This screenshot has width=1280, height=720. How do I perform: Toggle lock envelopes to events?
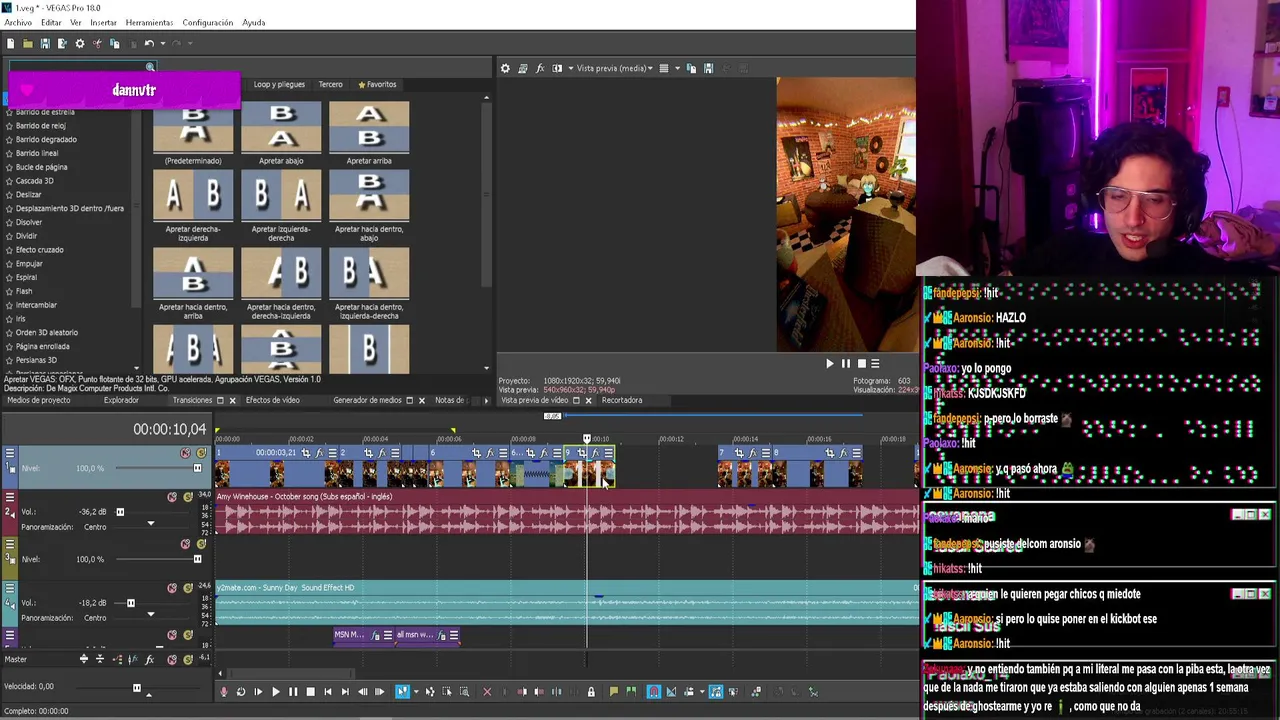pyautogui.click(x=716, y=691)
